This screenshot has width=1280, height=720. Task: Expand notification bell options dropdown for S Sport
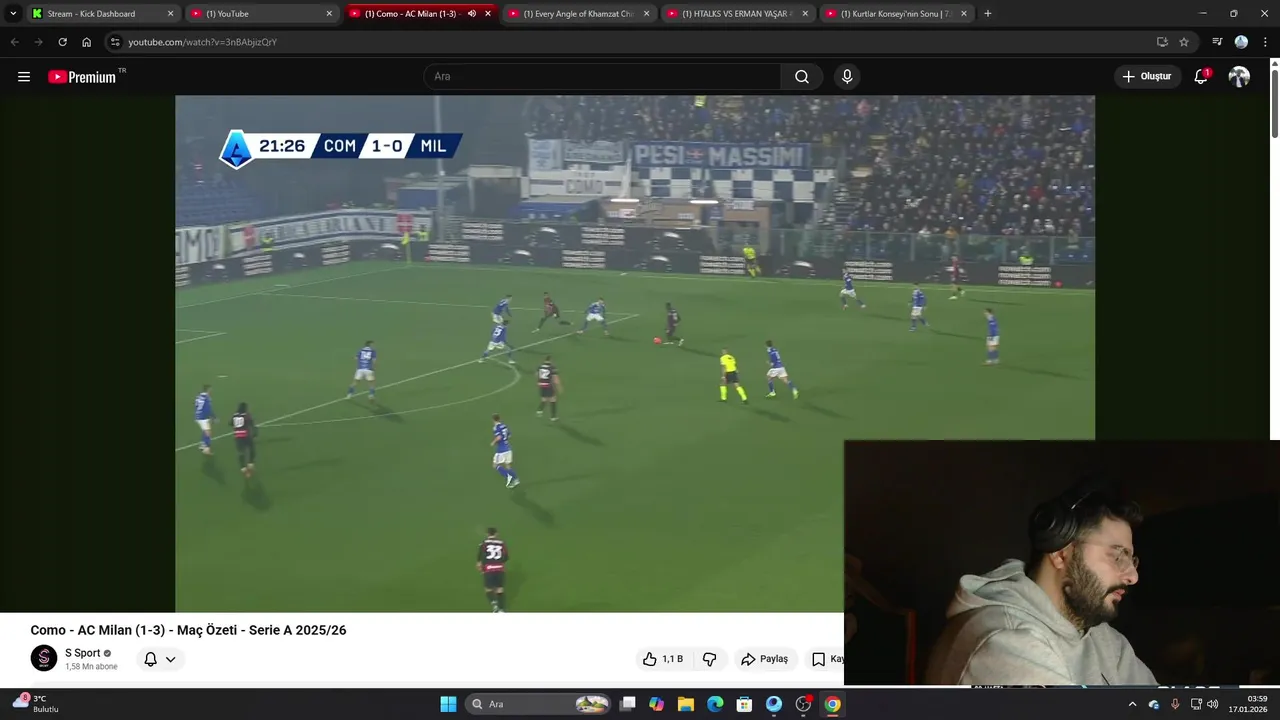tap(171, 659)
